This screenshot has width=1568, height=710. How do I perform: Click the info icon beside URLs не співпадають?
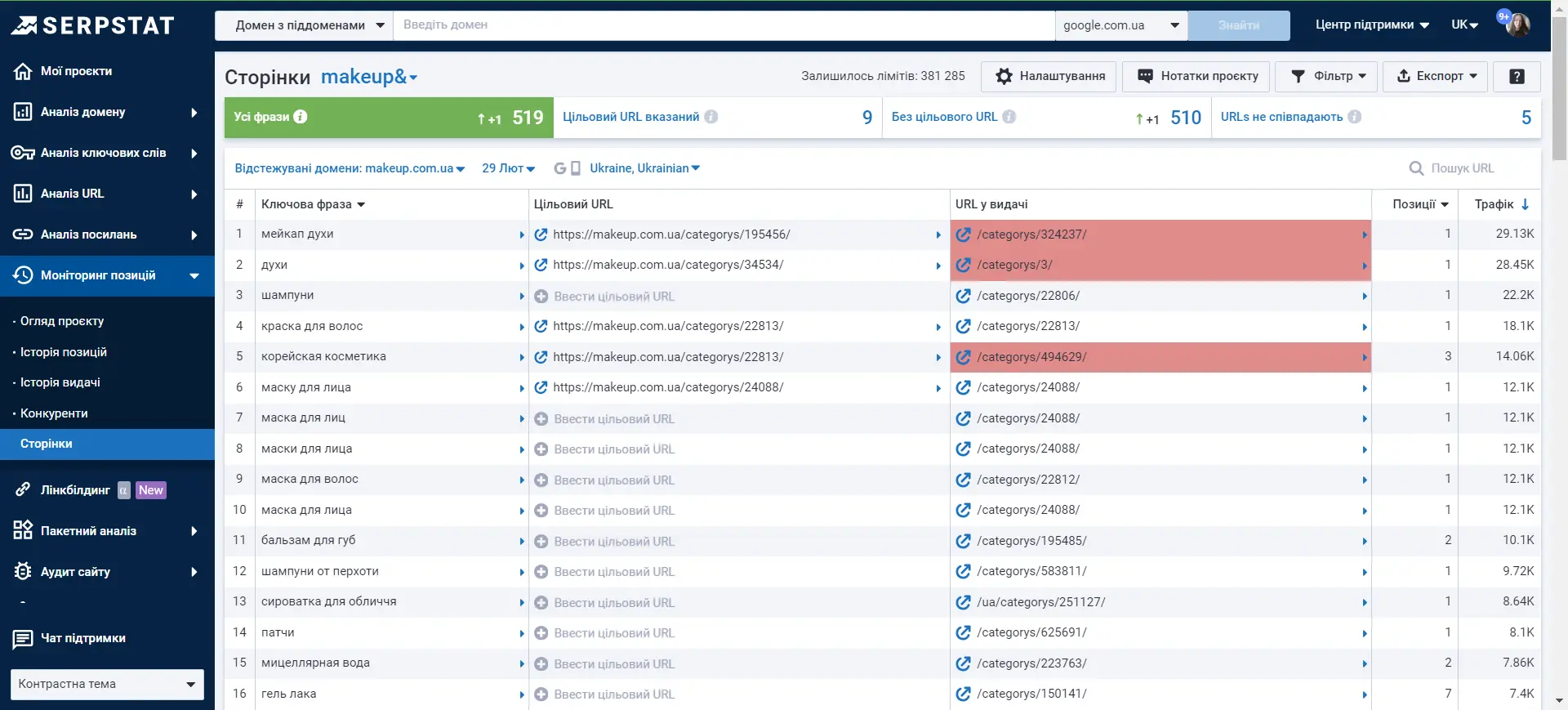[1355, 117]
